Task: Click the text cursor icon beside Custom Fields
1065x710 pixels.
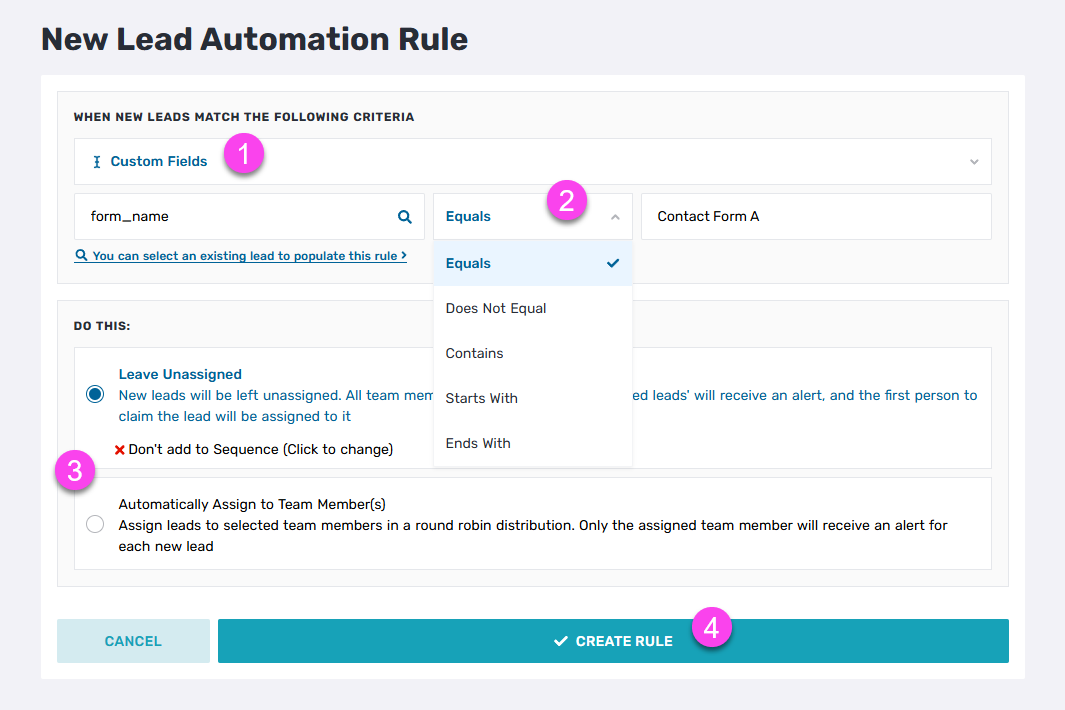Action: coord(97,162)
